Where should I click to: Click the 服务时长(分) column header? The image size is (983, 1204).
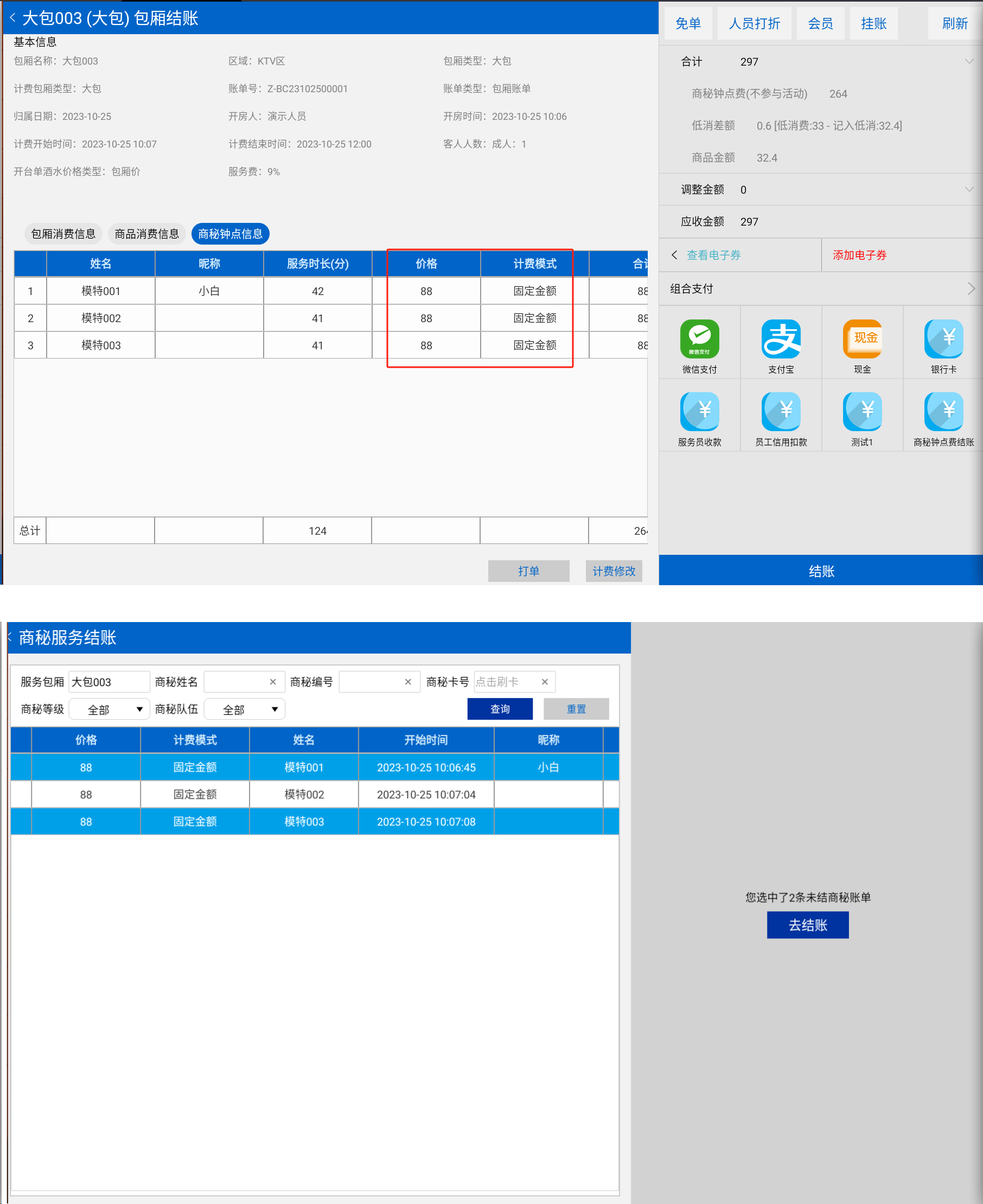[318, 264]
